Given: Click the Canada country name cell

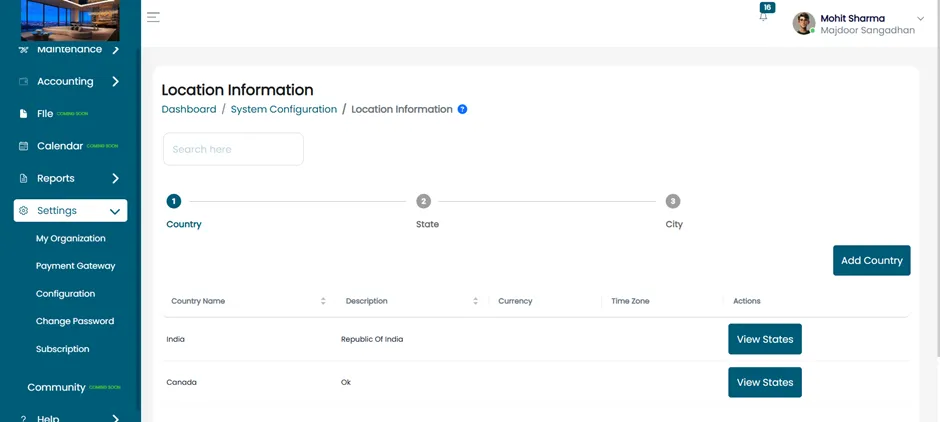Looking at the screenshot, I should point(182,382).
